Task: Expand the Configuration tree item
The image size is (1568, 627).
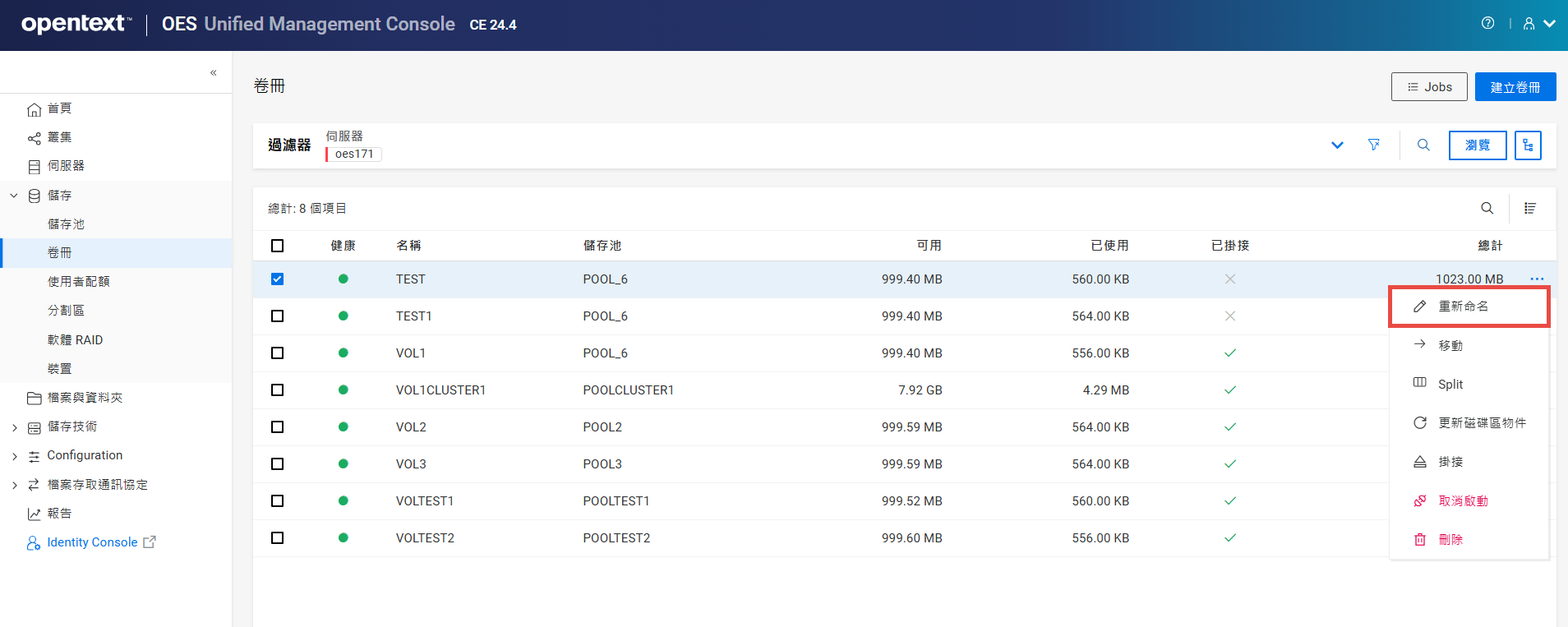Action: coord(15,456)
